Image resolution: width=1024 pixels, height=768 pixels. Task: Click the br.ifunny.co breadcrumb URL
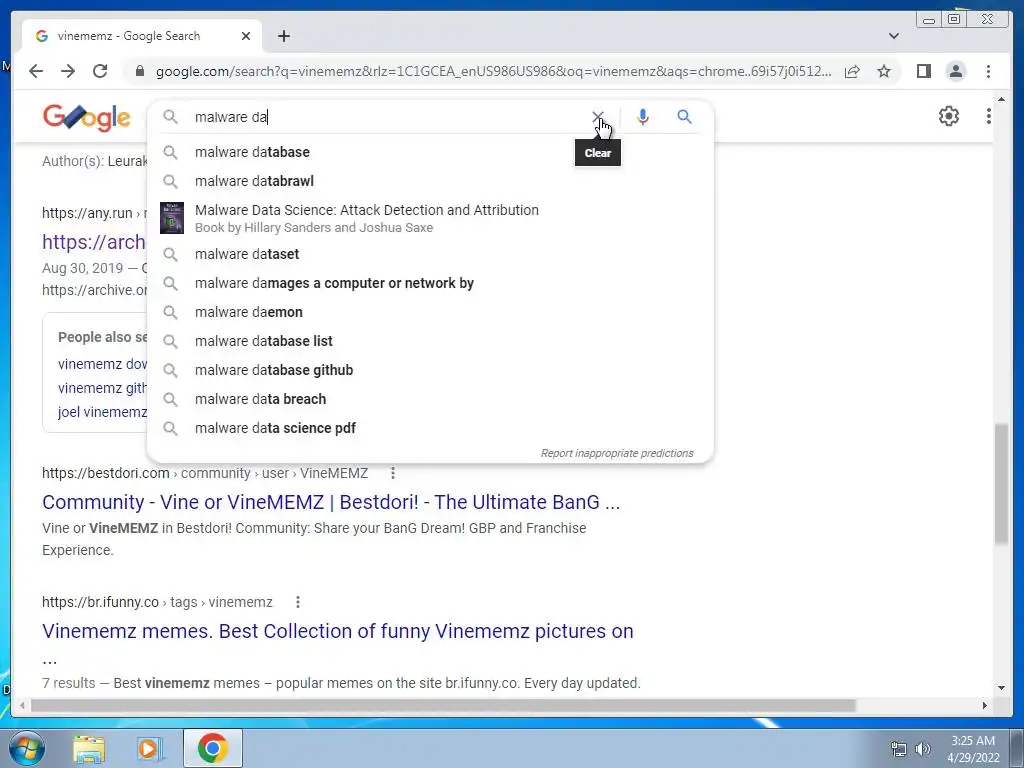(157, 602)
